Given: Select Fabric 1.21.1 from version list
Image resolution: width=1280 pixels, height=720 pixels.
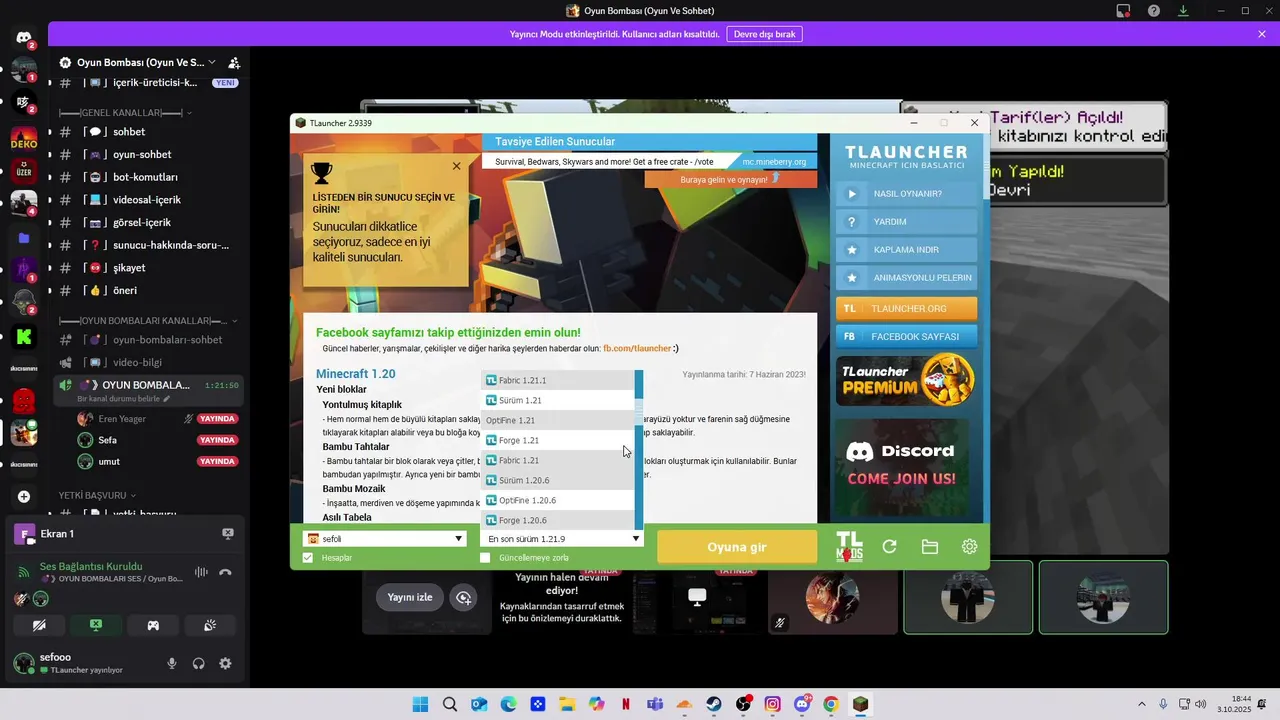Looking at the screenshot, I should 558,380.
